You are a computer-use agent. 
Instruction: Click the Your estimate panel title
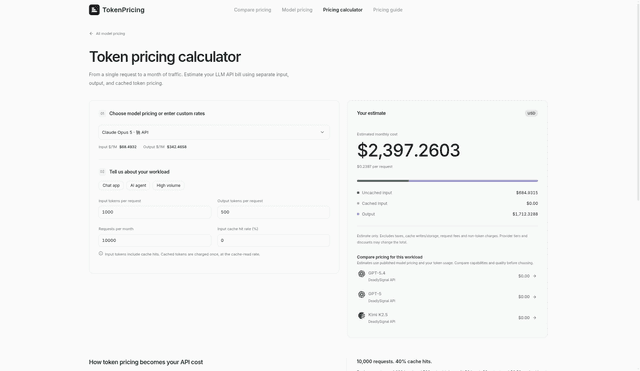pyautogui.click(x=371, y=113)
